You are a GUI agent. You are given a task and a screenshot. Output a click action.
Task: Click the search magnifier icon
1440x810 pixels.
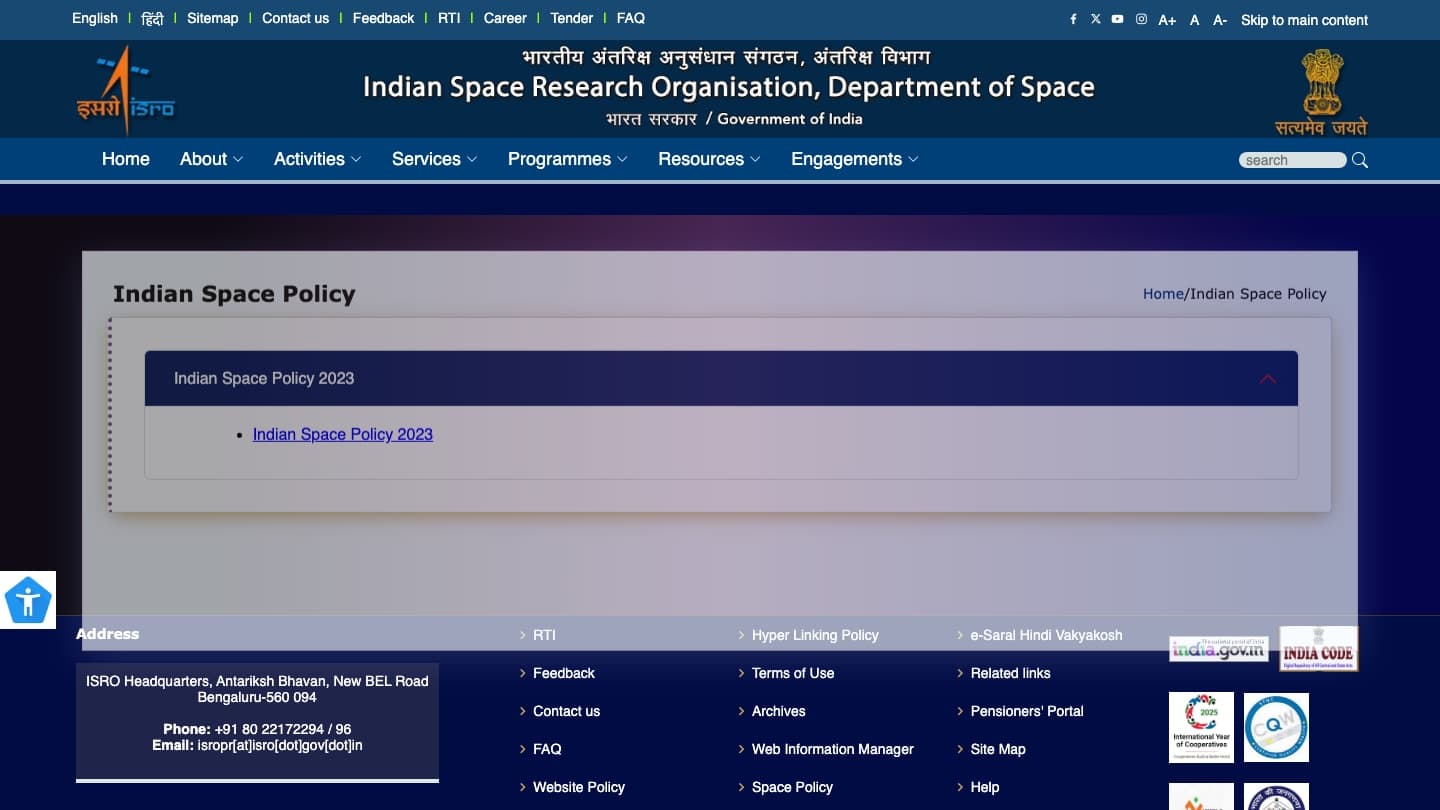[x=1360, y=160]
